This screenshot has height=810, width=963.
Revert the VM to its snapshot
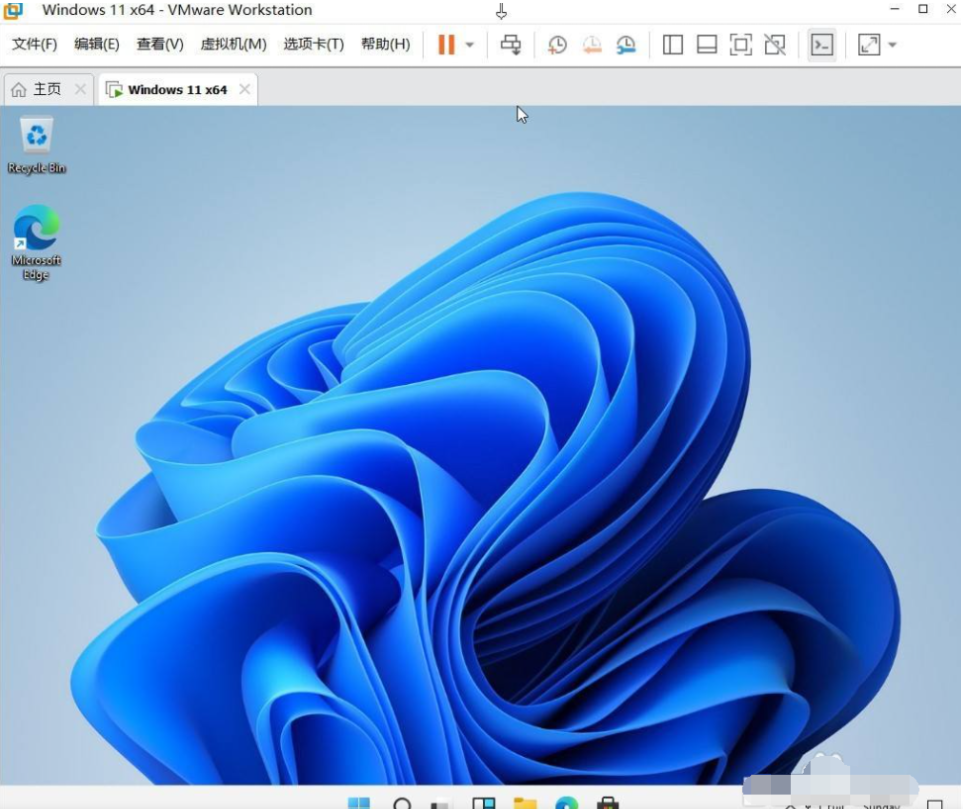coord(592,44)
